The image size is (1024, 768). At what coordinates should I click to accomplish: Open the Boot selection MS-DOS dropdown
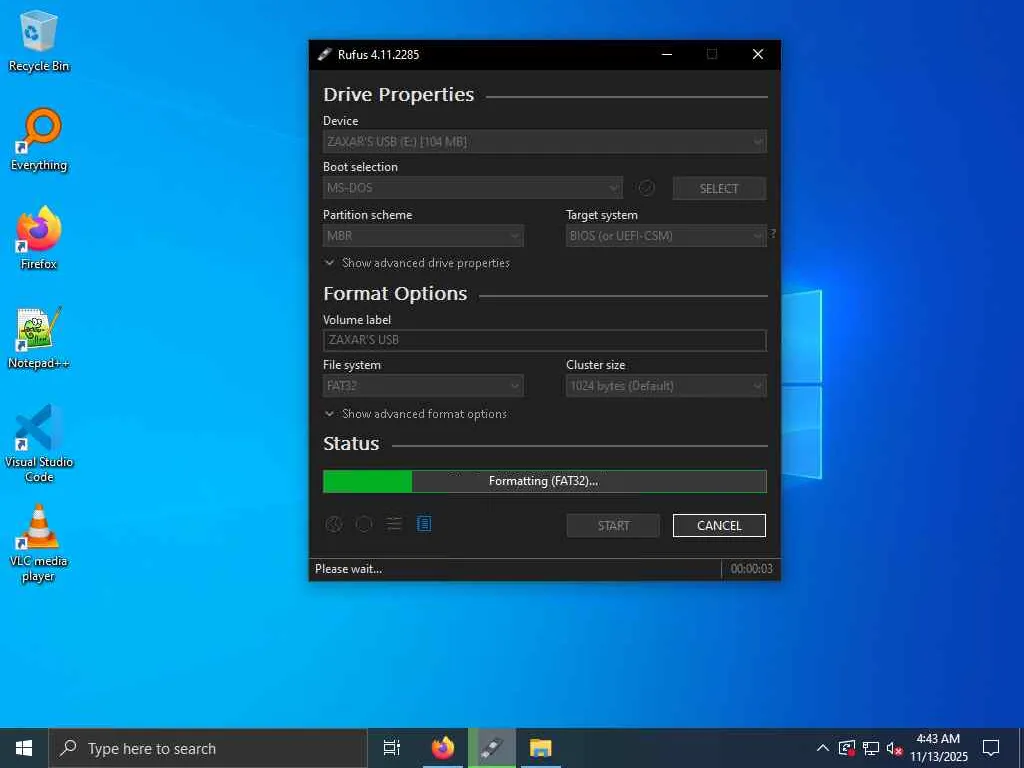pos(473,188)
